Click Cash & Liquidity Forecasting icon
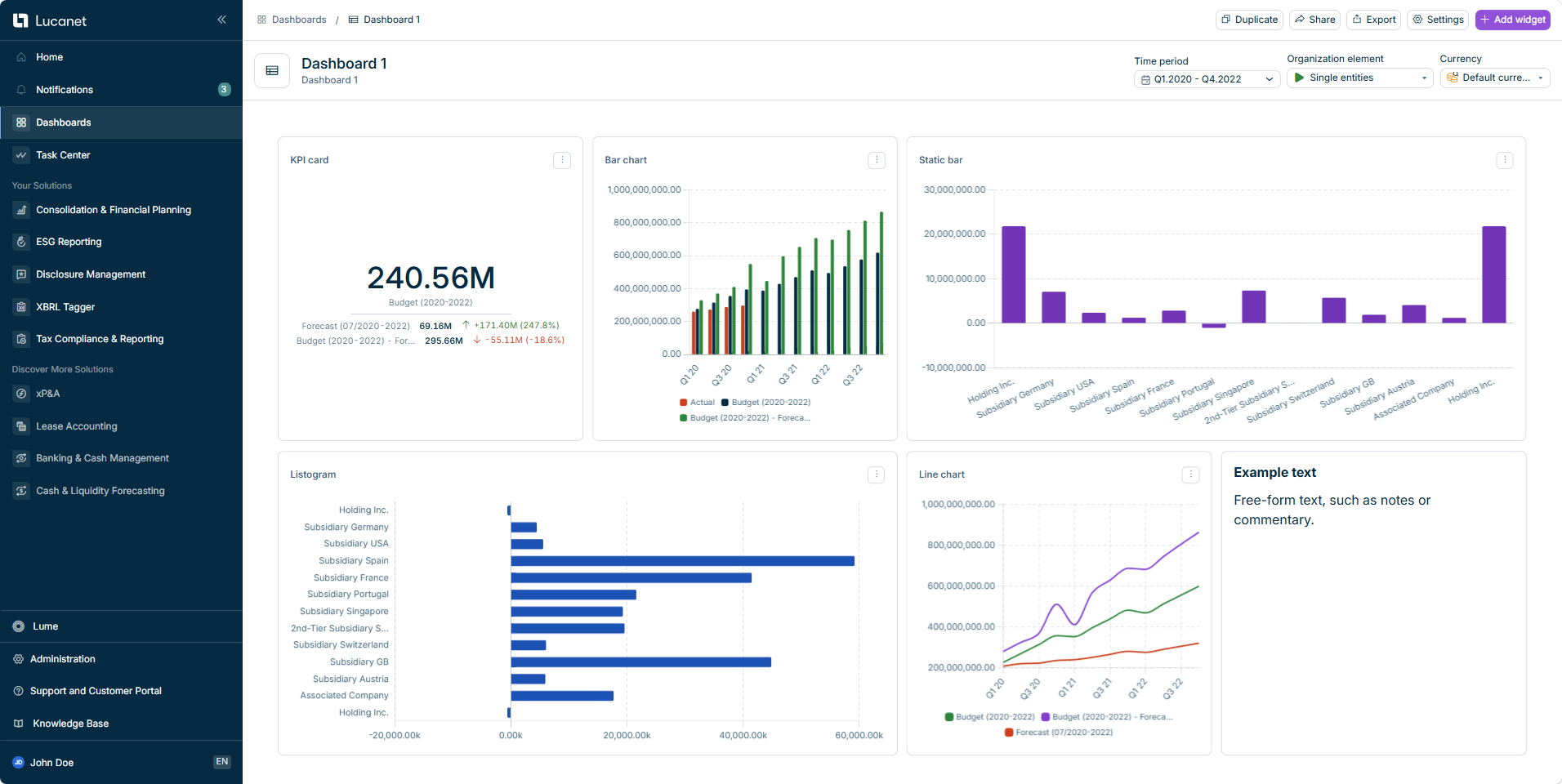 21,491
